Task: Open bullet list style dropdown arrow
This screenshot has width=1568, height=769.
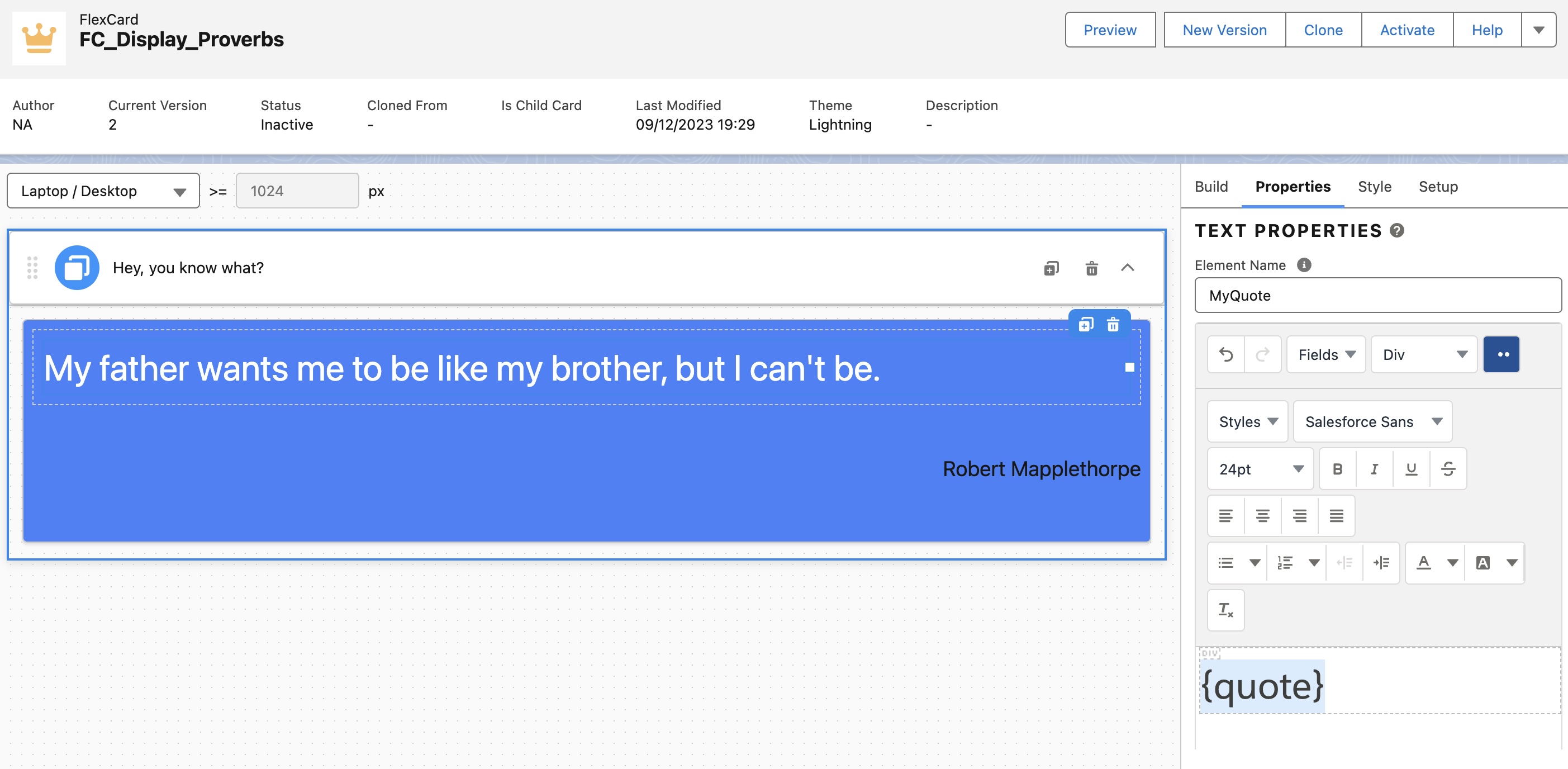Action: 1255,563
